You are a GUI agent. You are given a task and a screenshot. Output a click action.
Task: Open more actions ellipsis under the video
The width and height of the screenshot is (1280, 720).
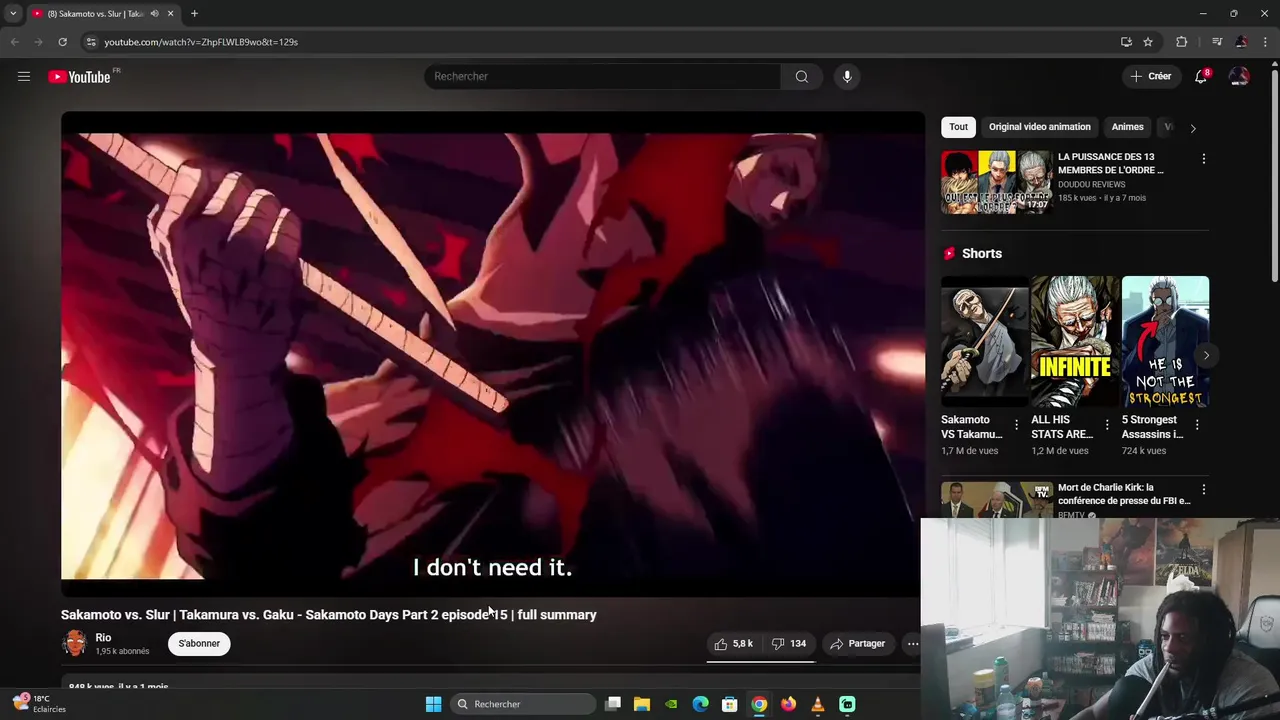913,644
